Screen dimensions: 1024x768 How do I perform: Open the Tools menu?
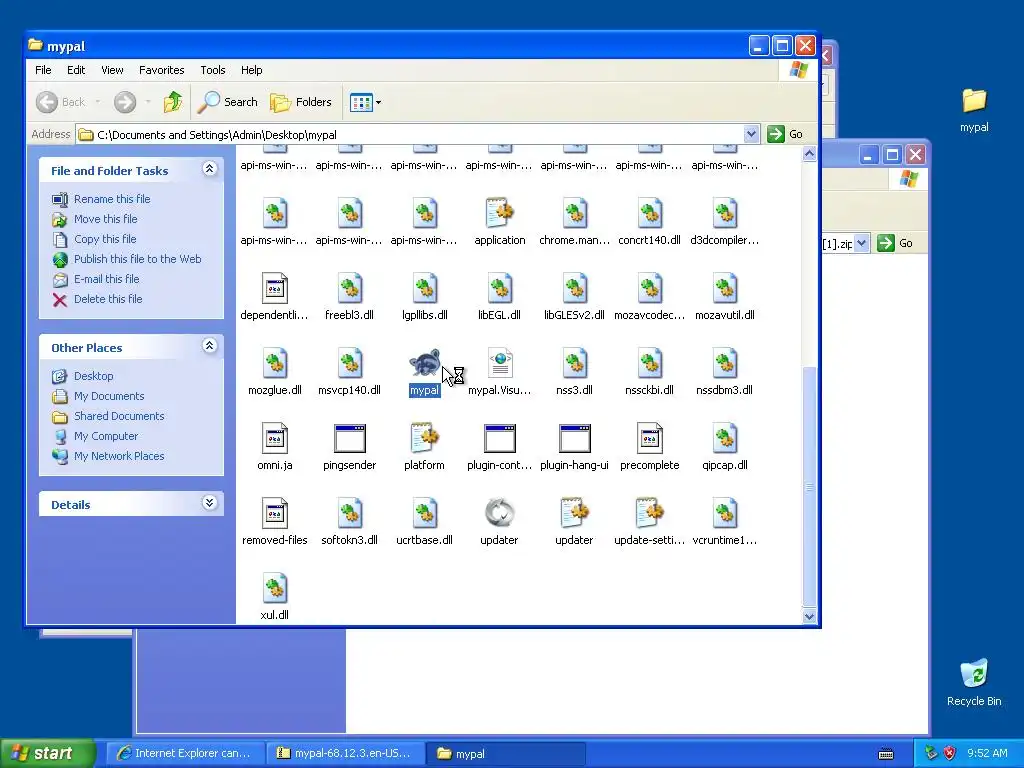point(213,70)
